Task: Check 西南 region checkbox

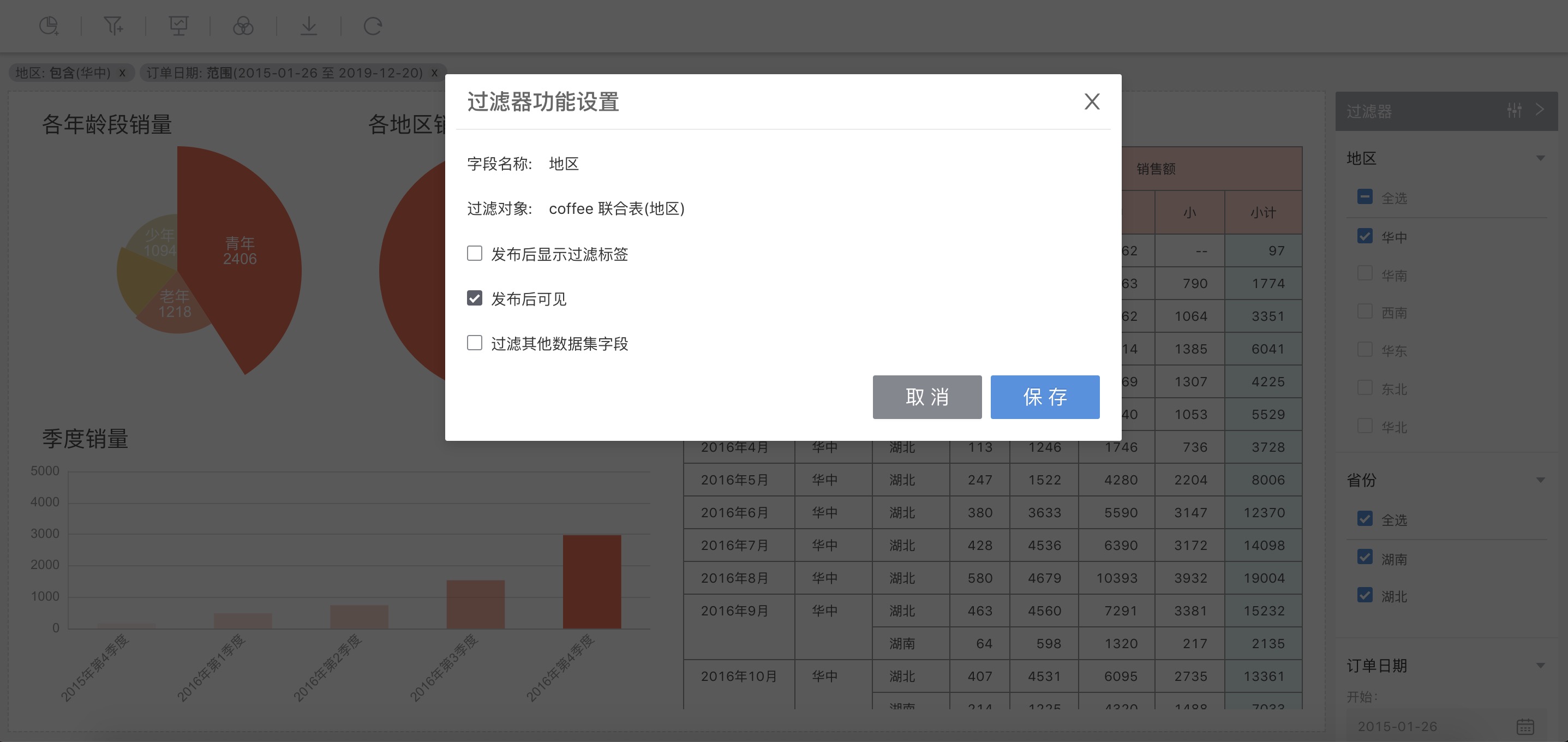Action: [1364, 311]
